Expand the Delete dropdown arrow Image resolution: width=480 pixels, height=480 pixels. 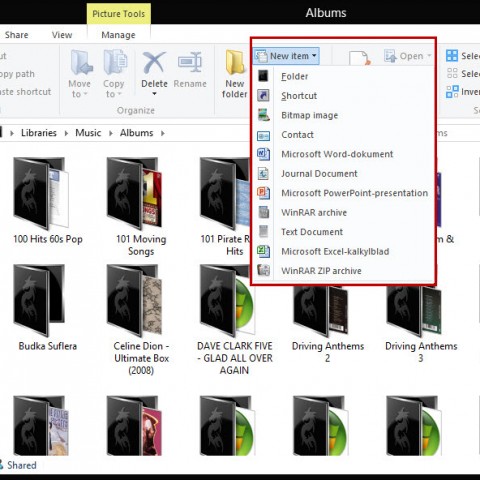click(154, 94)
